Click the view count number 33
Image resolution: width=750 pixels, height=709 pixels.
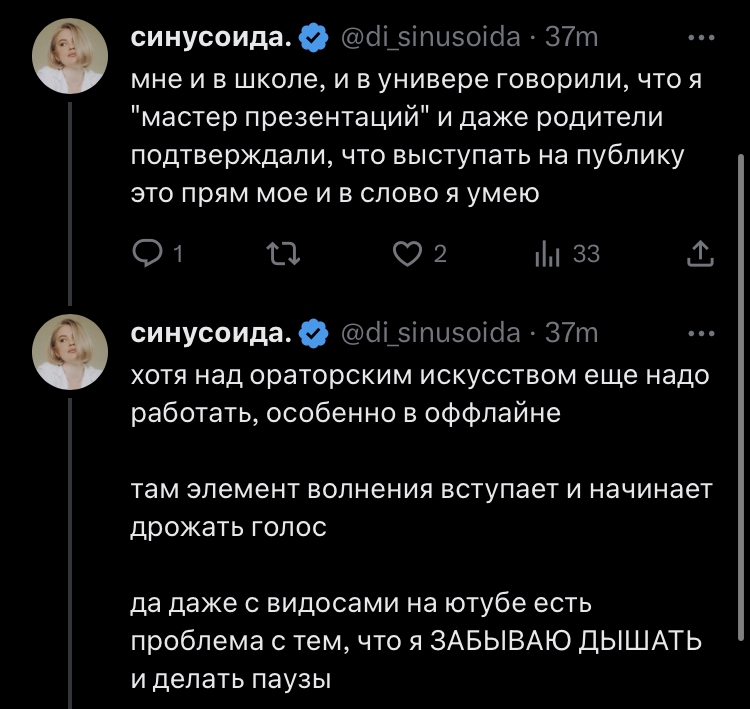586,255
